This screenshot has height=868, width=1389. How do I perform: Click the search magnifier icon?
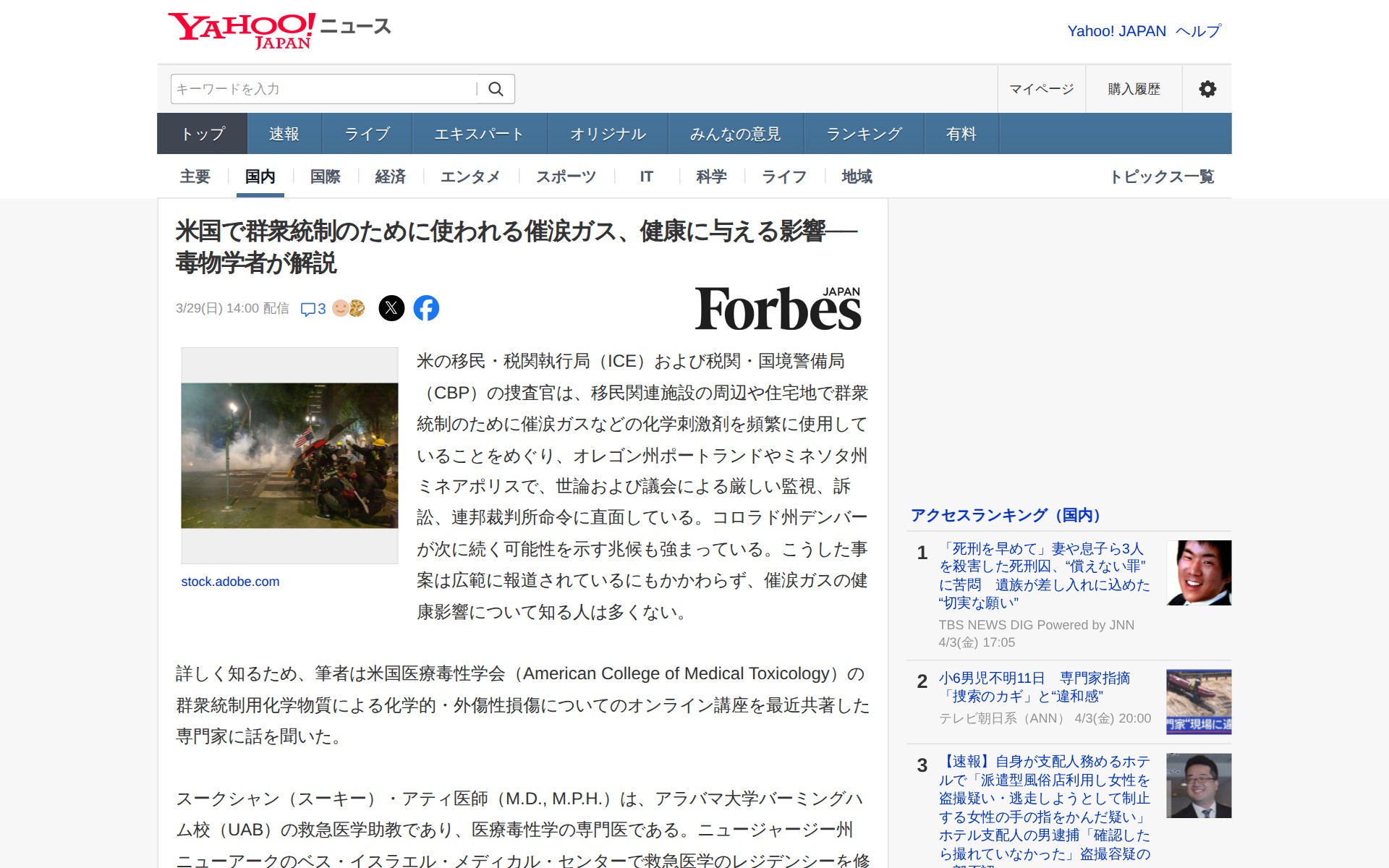tap(496, 89)
